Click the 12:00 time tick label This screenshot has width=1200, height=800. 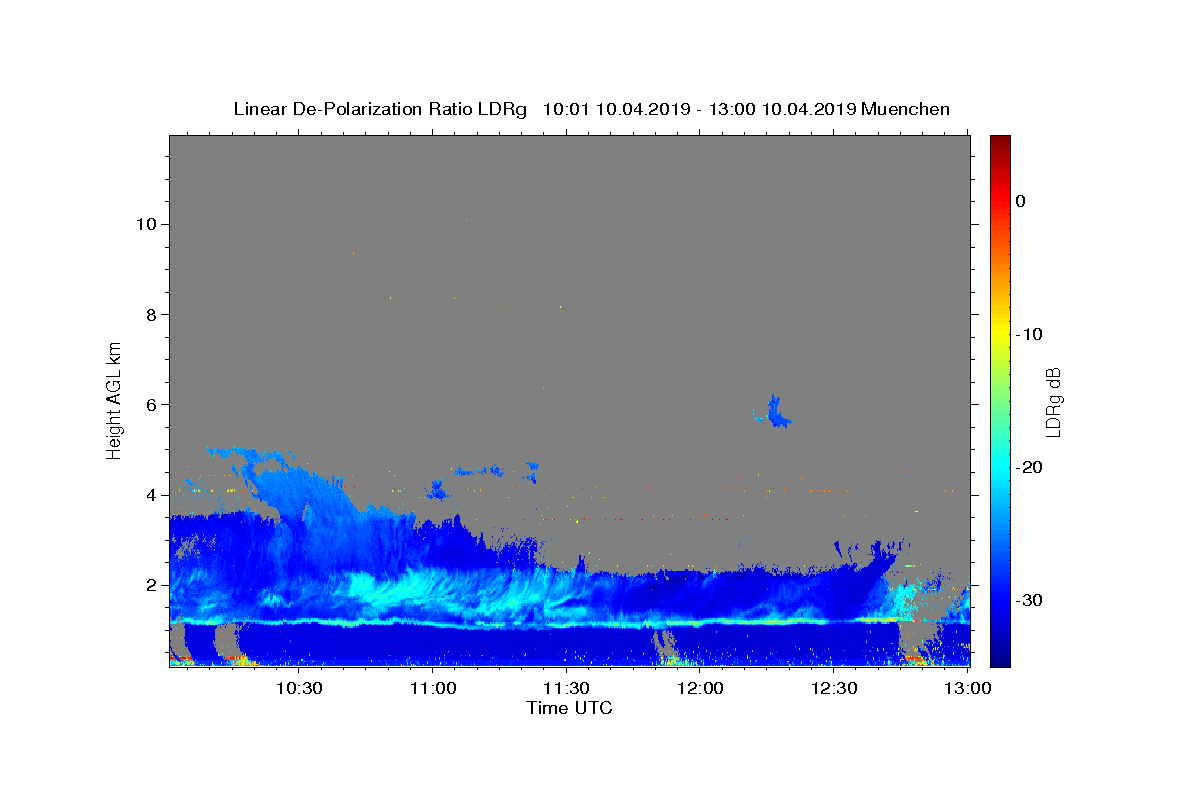click(700, 688)
